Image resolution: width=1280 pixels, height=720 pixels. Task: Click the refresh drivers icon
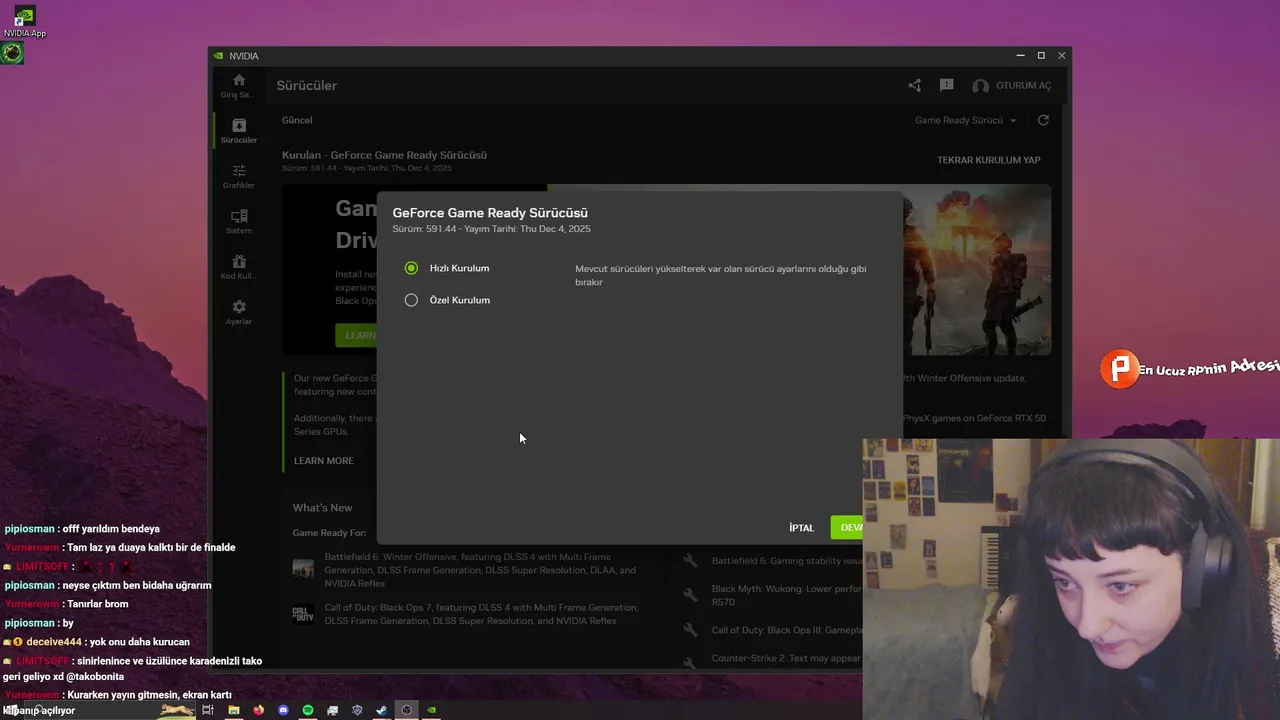point(1043,120)
